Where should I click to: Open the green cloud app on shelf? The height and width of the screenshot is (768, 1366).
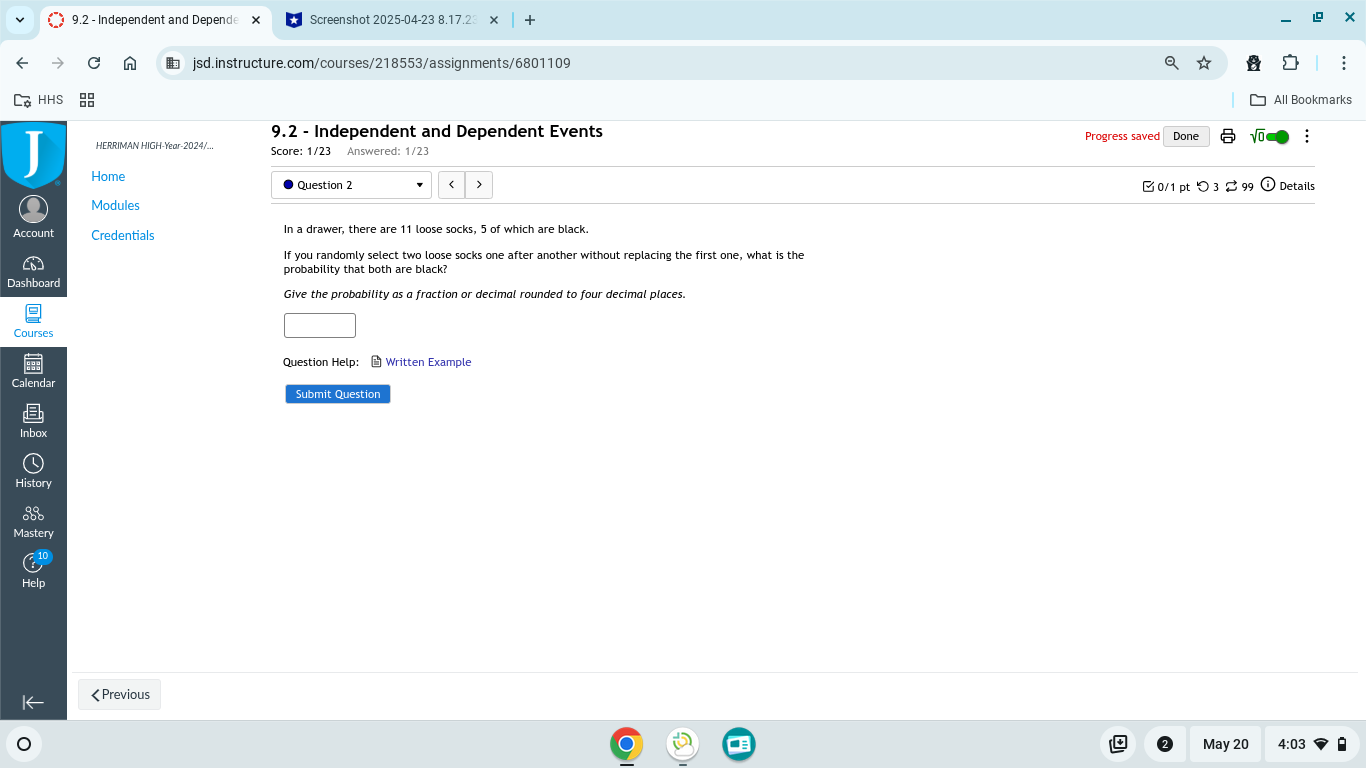pos(683,744)
